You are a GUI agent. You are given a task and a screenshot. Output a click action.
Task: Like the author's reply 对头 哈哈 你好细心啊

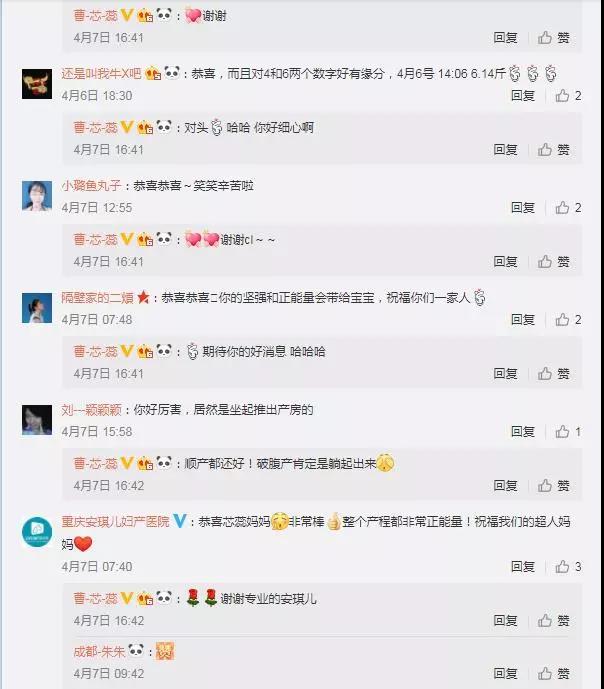[x=553, y=149]
